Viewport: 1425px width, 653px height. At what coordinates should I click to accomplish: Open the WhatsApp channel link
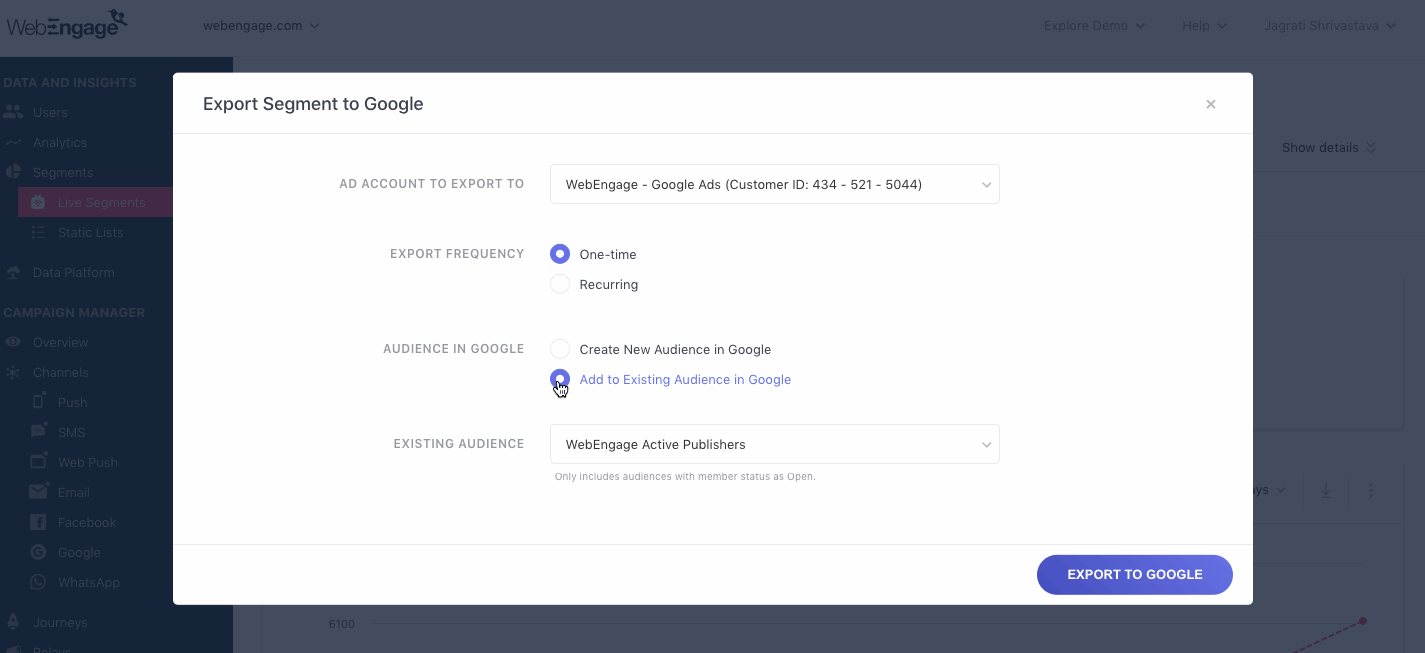(89, 582)
